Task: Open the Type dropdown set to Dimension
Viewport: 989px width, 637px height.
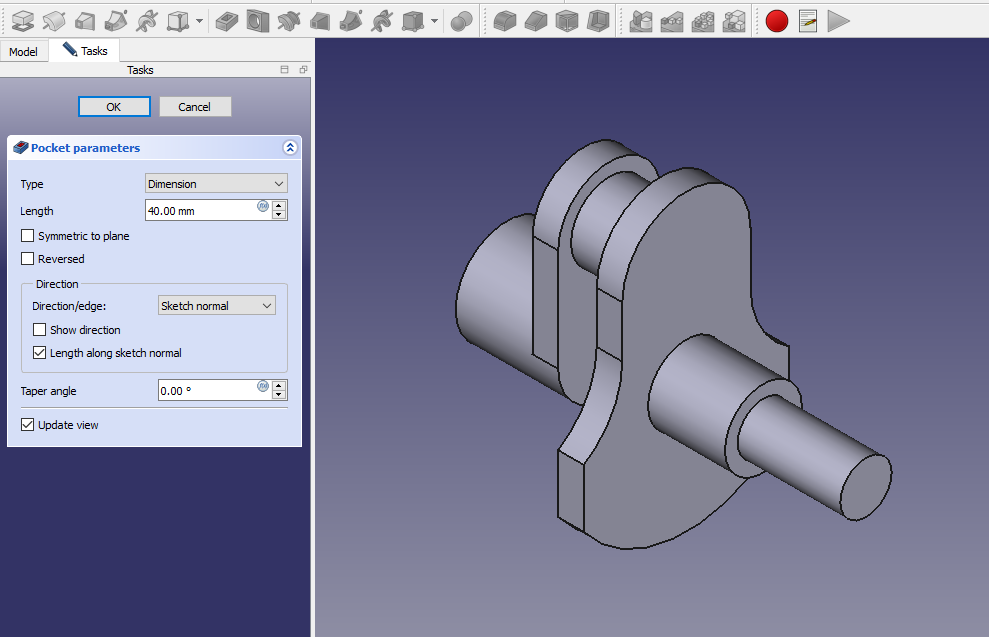Action: coord(216,184)
